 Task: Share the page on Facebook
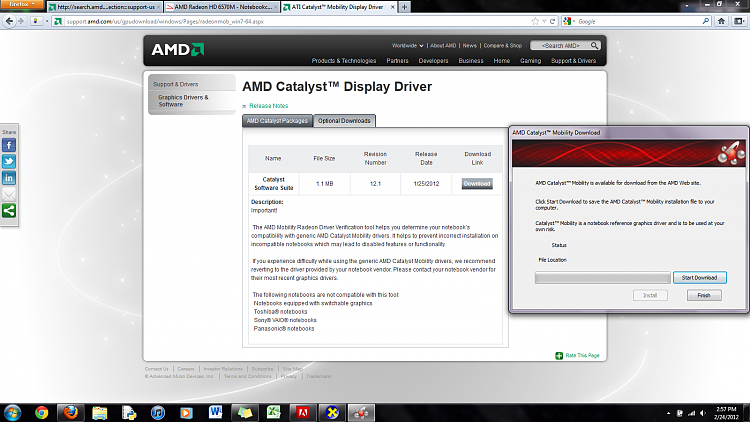coord(9,145)
